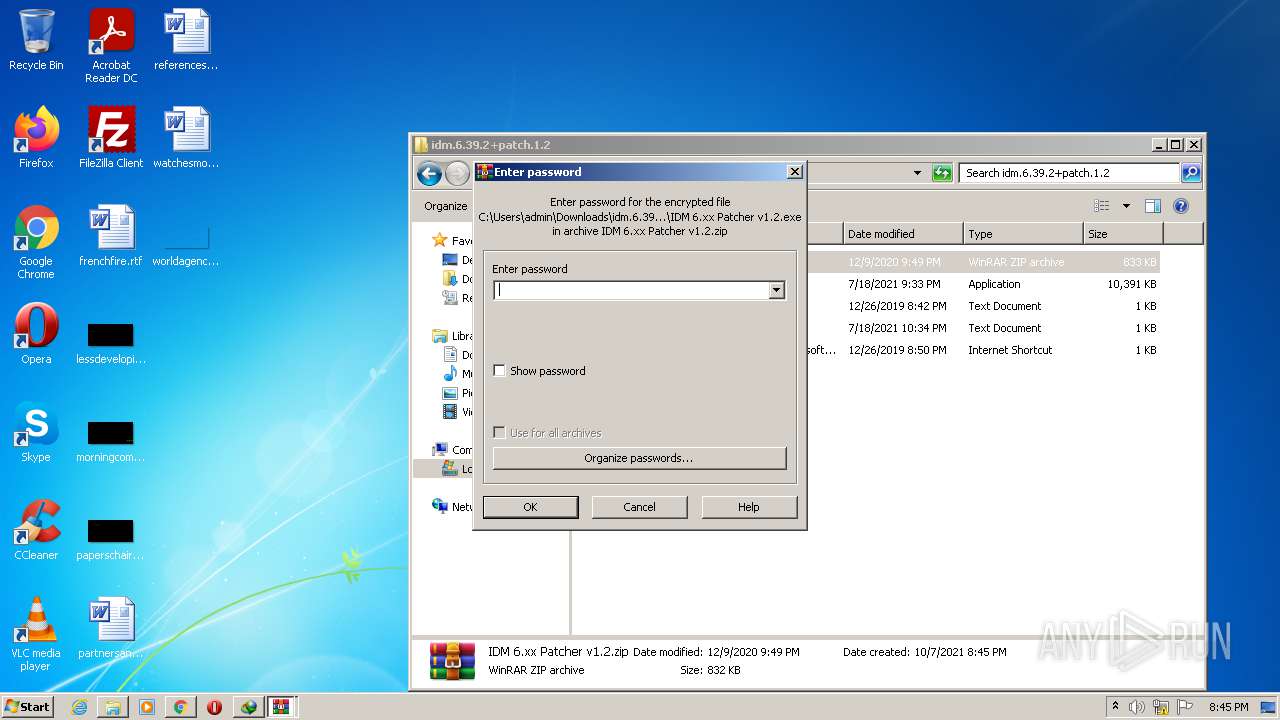Open the Action Center flag tray icon
Screen dimensions: 1280x720
[1183, 707]
